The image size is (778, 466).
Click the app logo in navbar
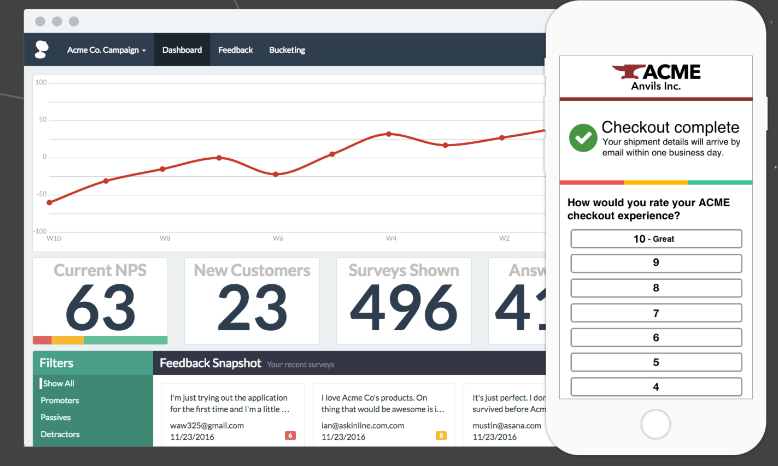click(x=42, y=50)
